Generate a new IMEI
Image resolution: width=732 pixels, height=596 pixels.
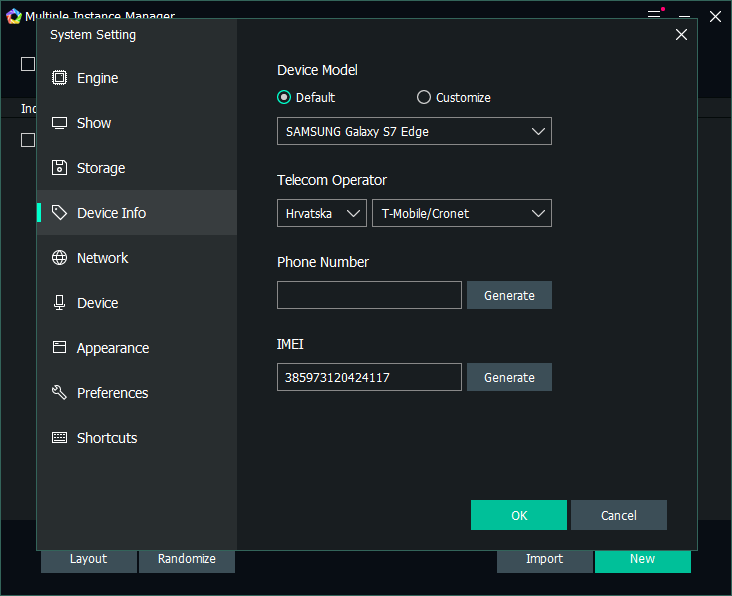tap(509, 377)
